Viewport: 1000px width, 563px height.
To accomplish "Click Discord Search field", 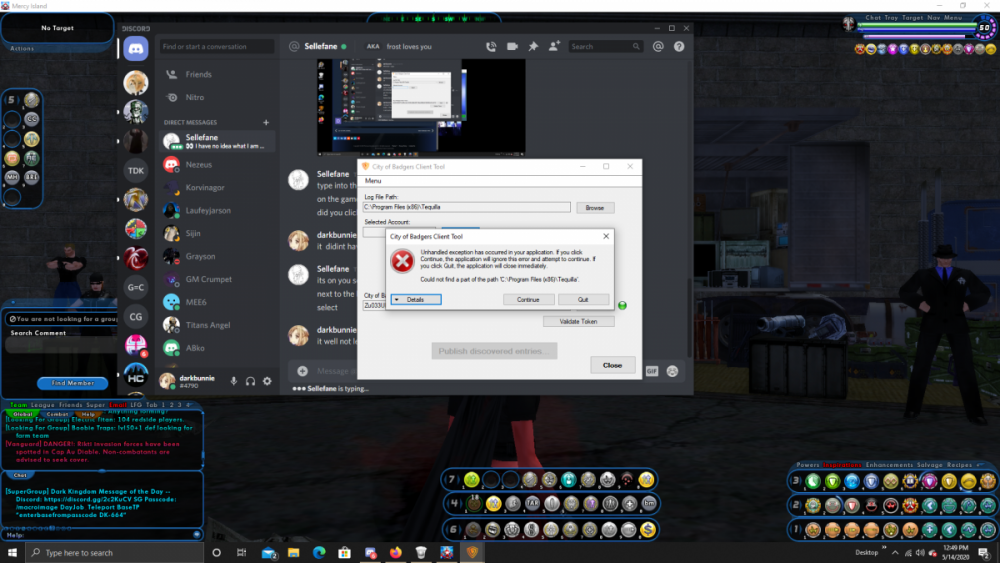I will click(x=605, y=47).
